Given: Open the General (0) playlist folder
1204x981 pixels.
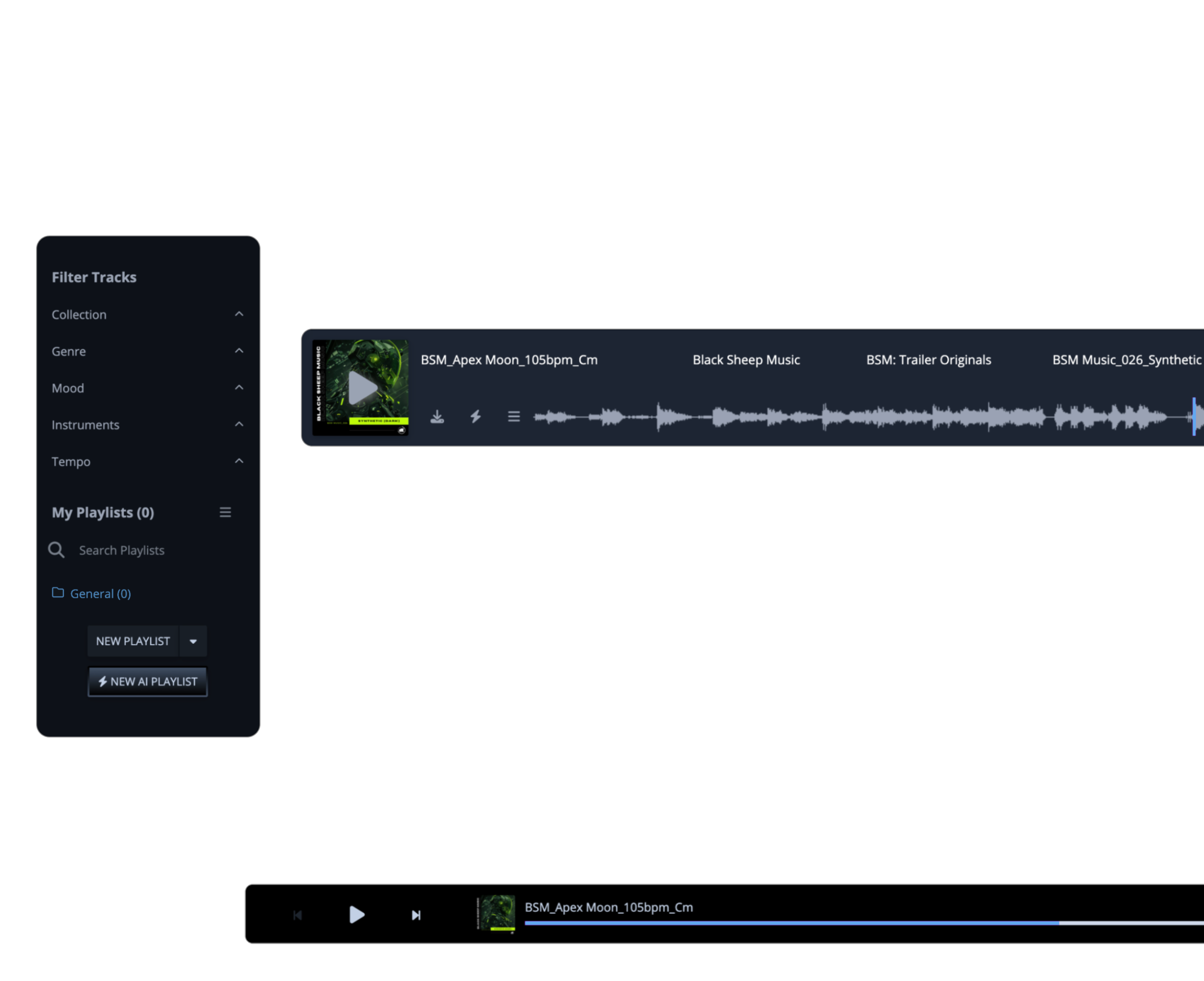Looking at the screenshot, I should 100,594.
